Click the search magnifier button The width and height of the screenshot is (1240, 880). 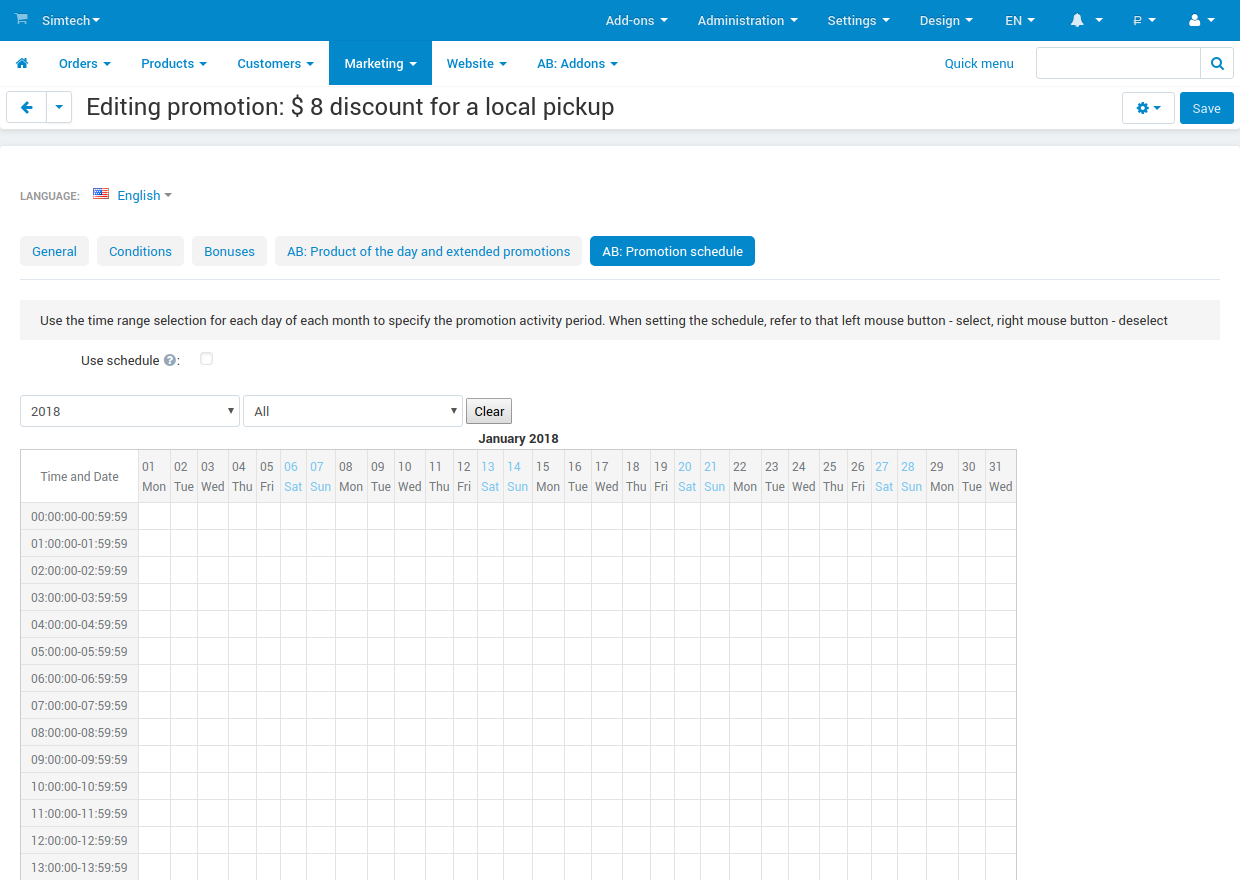[x=1216, y=63]
